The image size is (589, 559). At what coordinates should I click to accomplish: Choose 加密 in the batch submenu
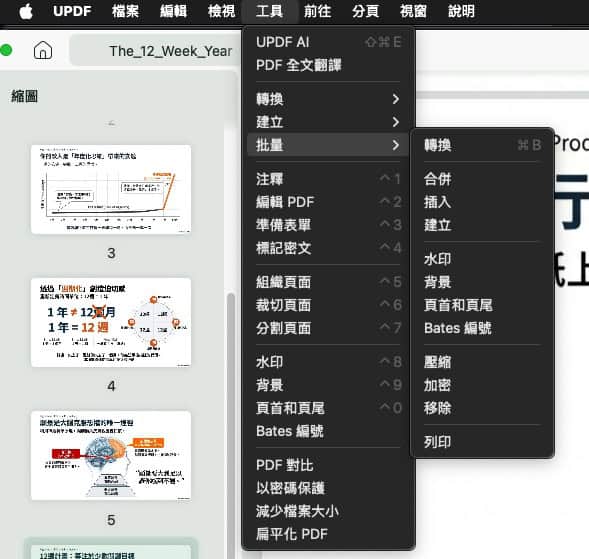click(482, 385)
